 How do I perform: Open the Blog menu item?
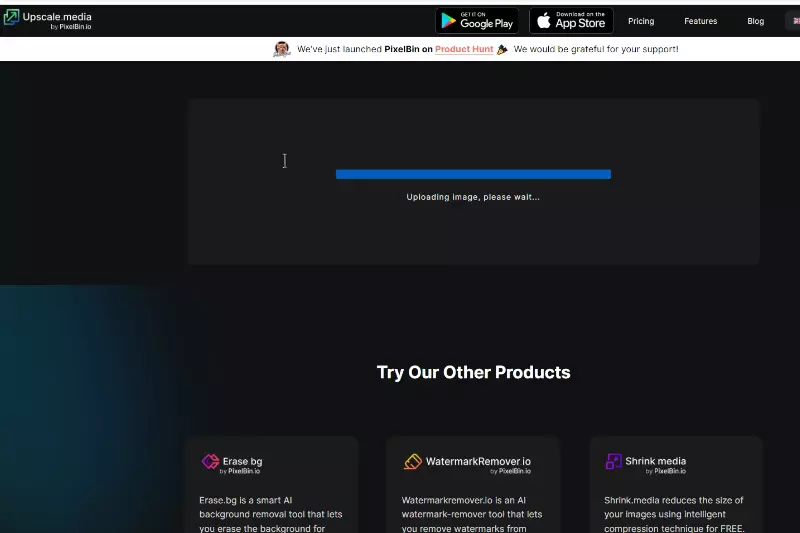[x=755, y=21]
